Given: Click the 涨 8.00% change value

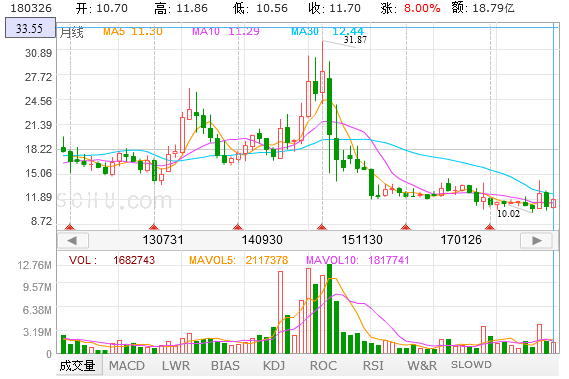Looking at the screenshot, I should pyautogui.click(x=410, y=8).
